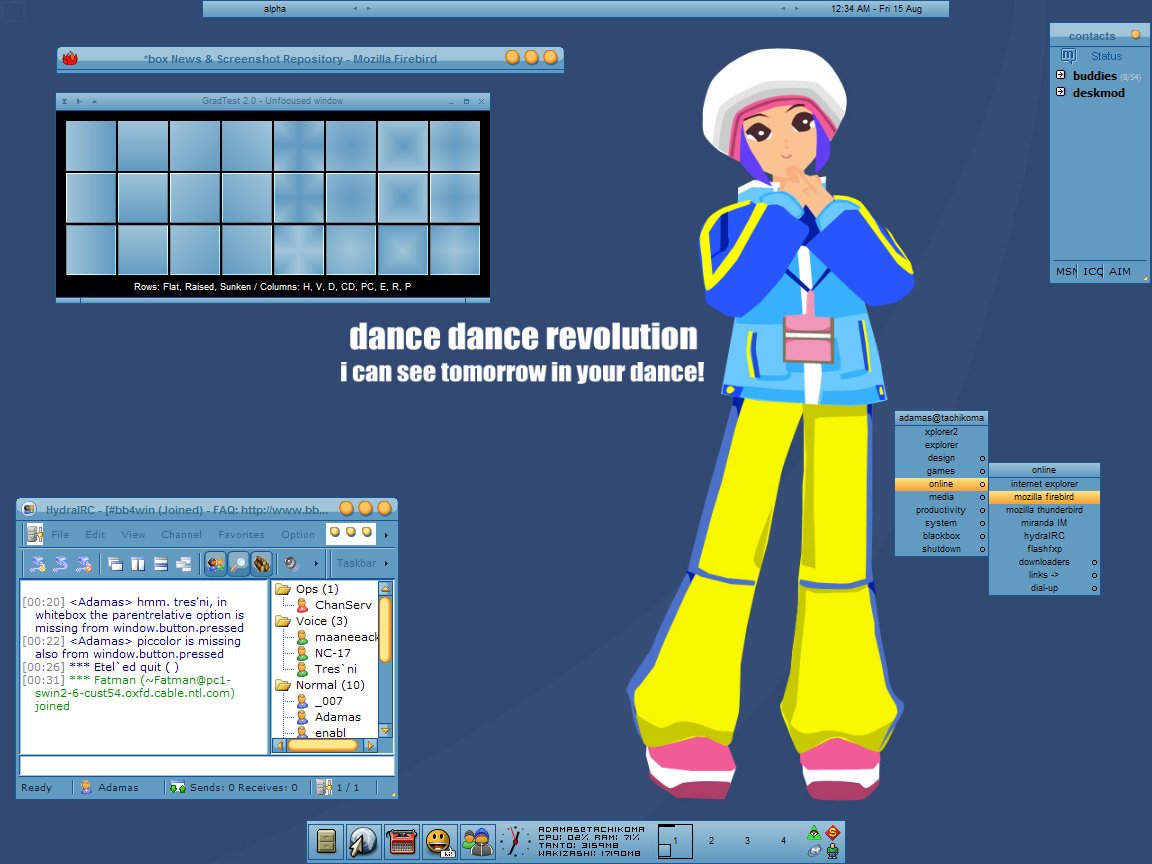Pick the Sunken row P gradient swatch in GradTest
This screenshot has width=1152, height=864.
[x=455, y=250]
